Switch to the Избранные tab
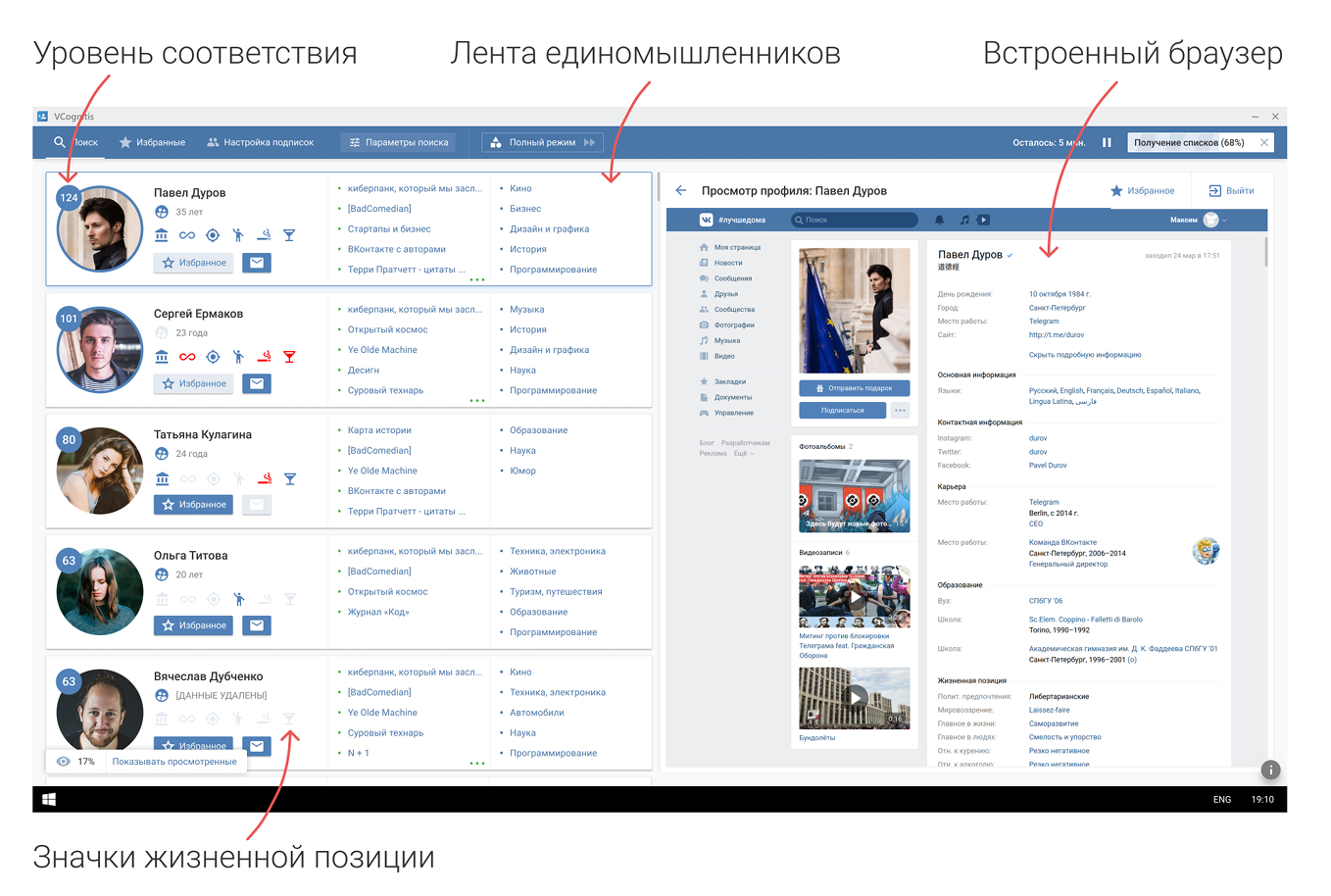This screenshot has height=896, width=1331. (153, 142)
